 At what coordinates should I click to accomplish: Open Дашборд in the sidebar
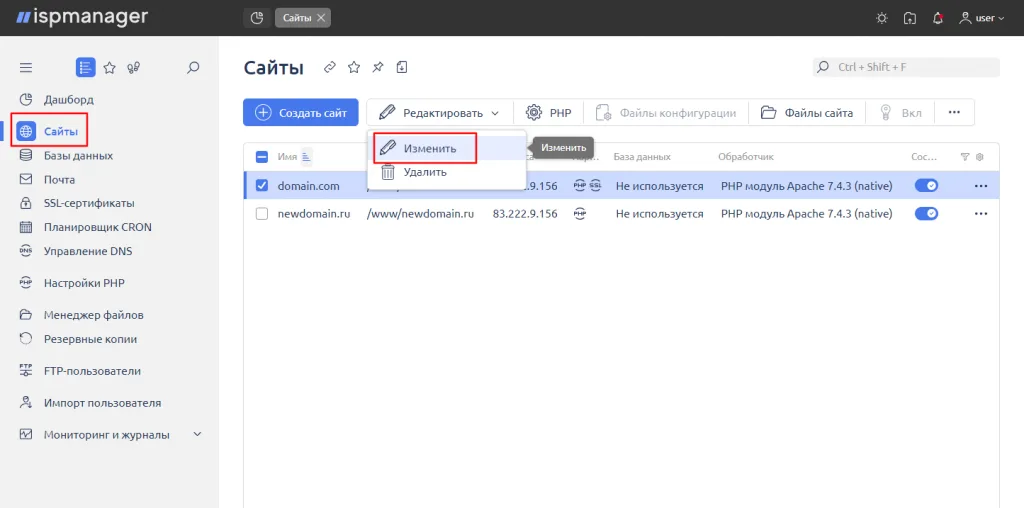point(69,100)
